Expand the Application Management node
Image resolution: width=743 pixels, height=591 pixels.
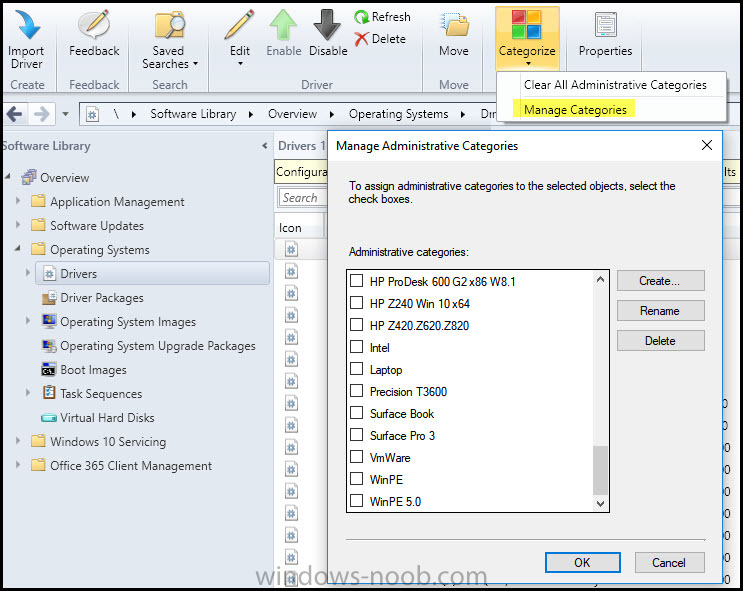coord(18,200)
